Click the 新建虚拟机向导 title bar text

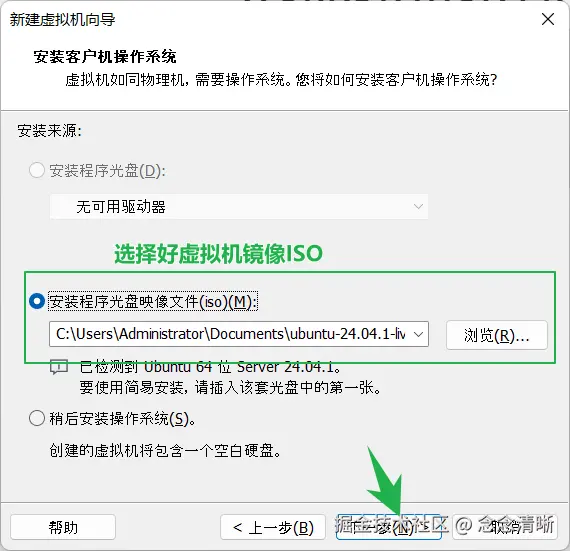pos(62,19)
